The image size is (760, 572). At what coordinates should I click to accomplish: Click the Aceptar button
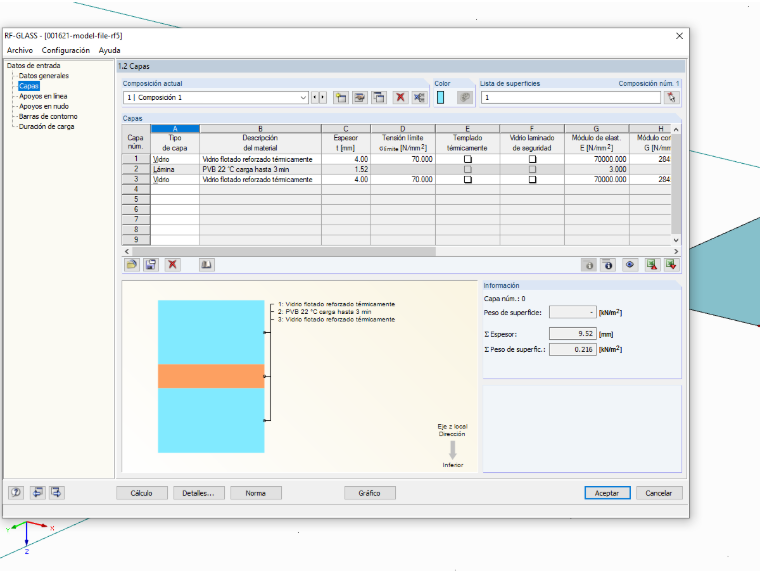(607, 493)
